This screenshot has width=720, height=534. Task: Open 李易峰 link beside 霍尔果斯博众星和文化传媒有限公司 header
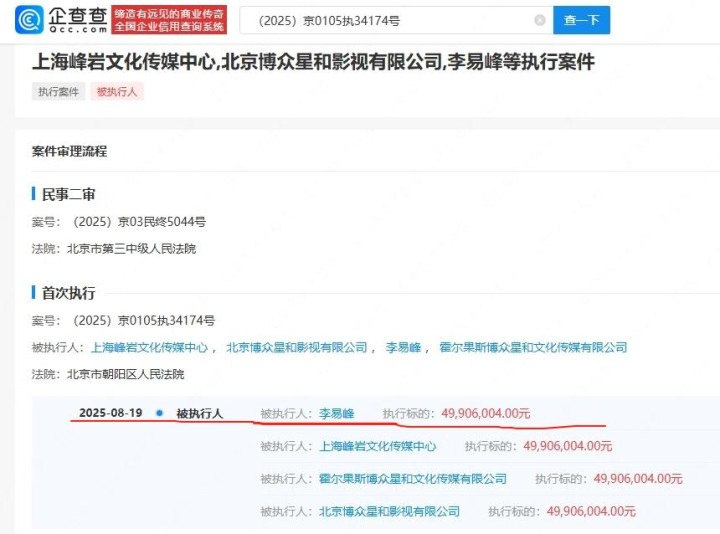pyautogui.click(x=403, y=348)
